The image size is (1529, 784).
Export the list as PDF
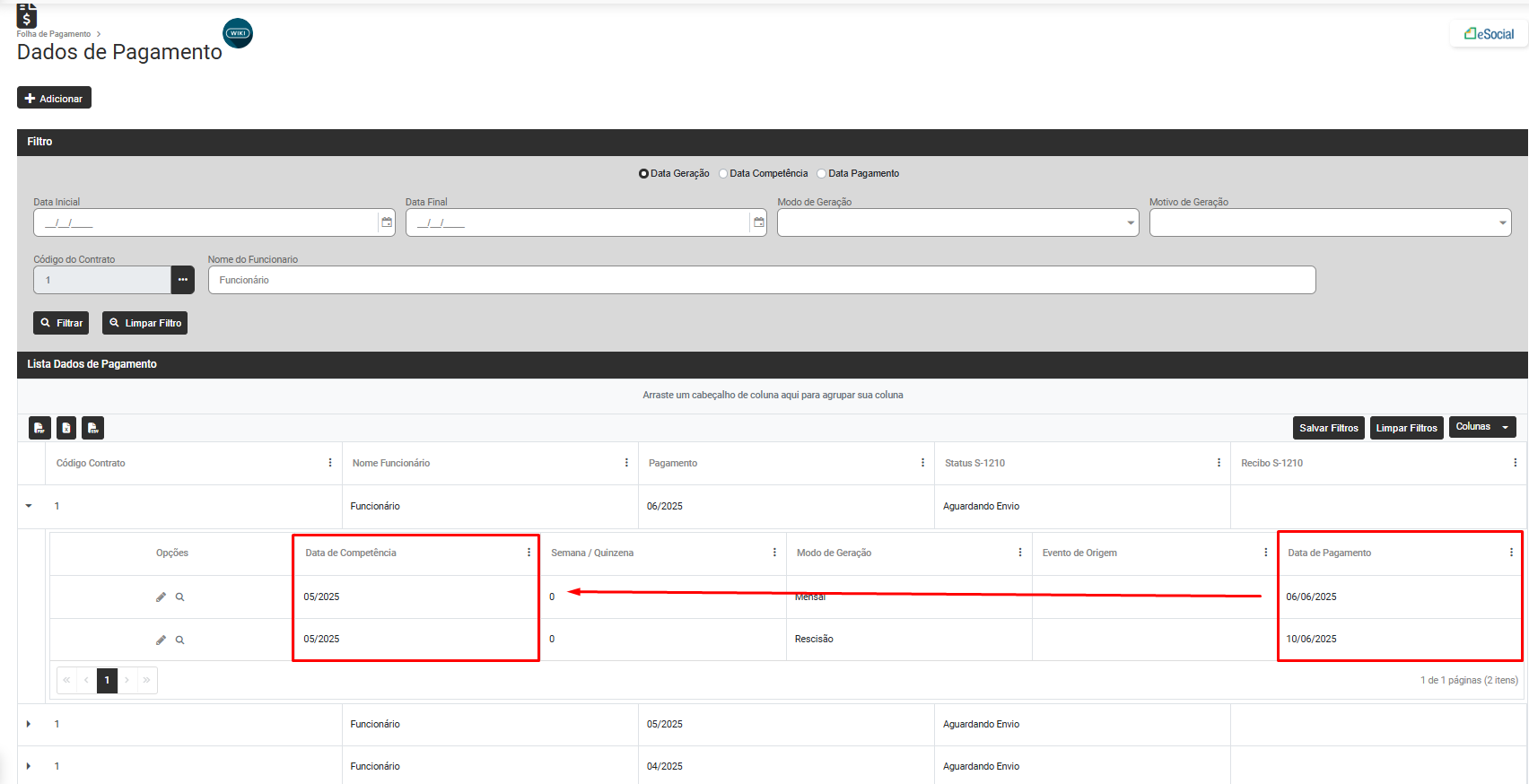(39, 428)
